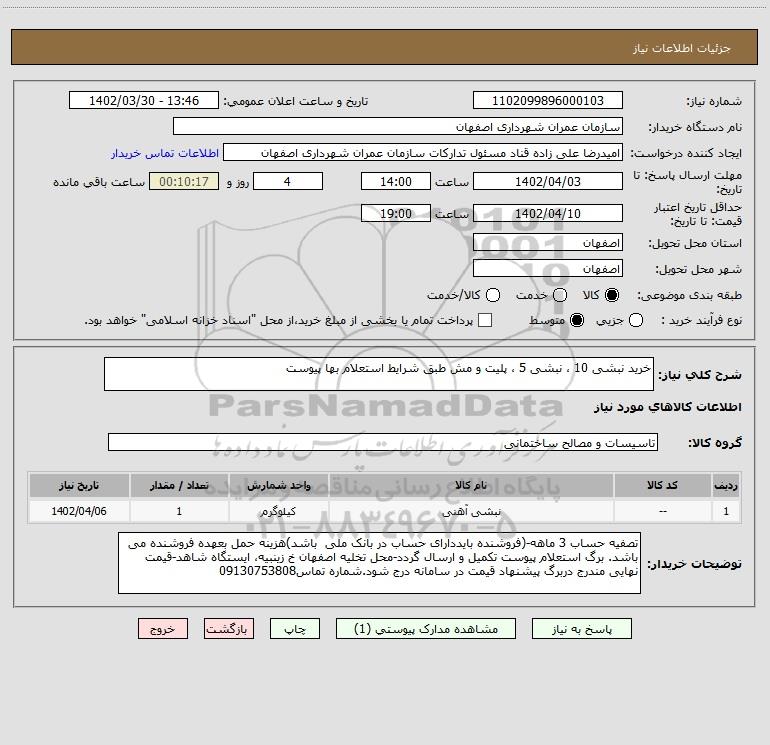Select the خدمت radio button
770x745 pixels.
[560, 295]
